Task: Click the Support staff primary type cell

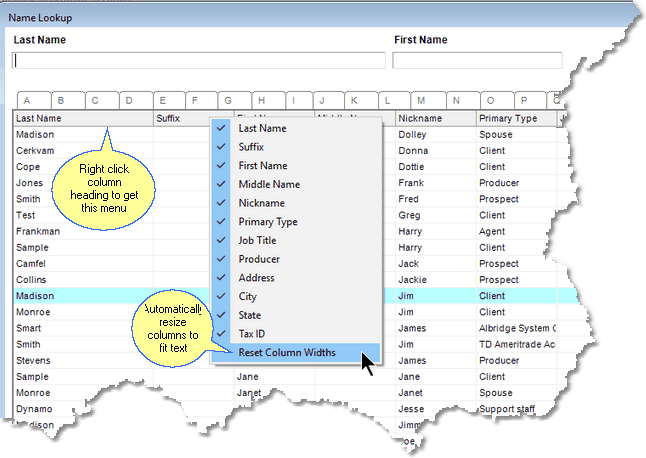Action: (x=516, y=409)
